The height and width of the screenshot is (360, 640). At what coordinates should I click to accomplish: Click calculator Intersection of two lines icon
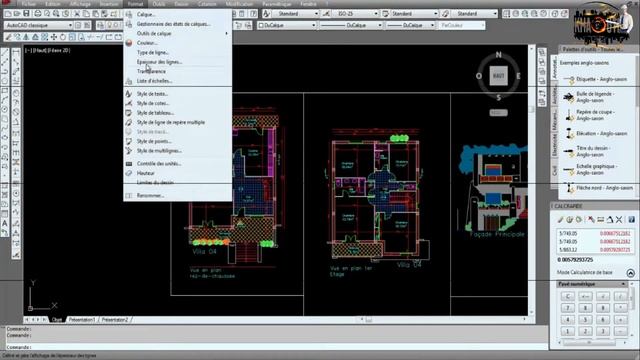(619, 220)
